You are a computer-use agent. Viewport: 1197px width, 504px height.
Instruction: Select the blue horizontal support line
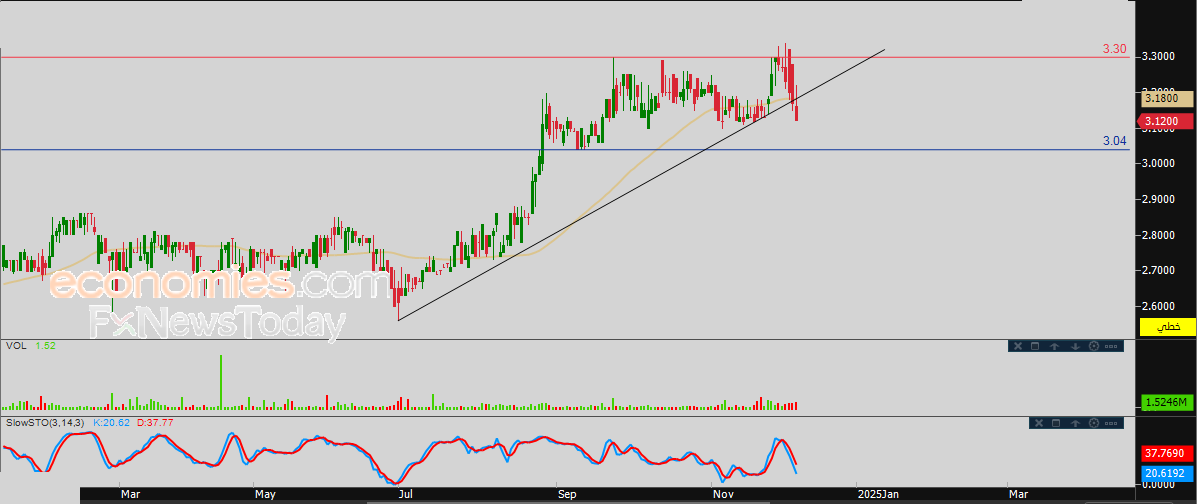coord(565,150)
